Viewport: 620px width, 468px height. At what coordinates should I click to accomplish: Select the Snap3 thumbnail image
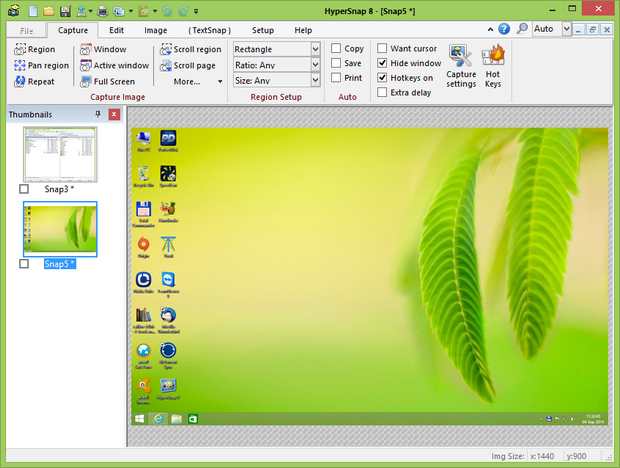tap(60, 154)
